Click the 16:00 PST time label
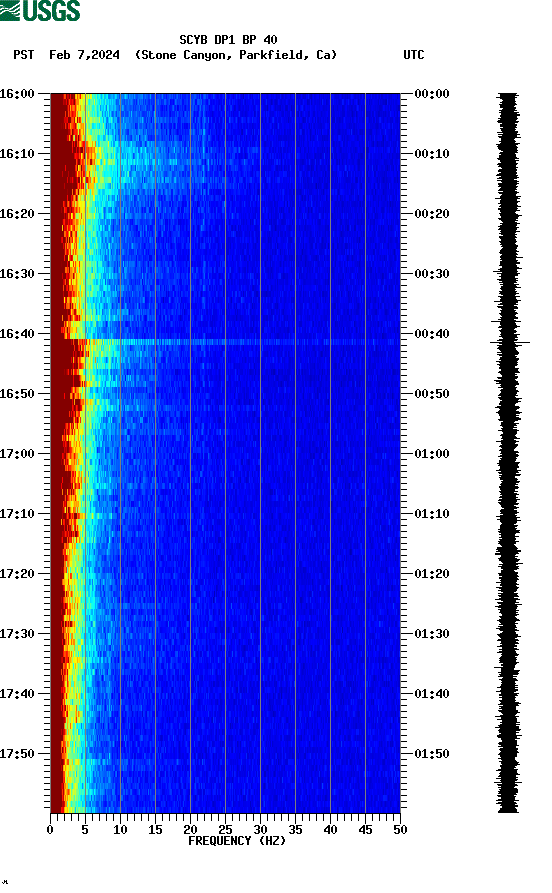Viewport: 552px width, 893px height. [17, 93]
